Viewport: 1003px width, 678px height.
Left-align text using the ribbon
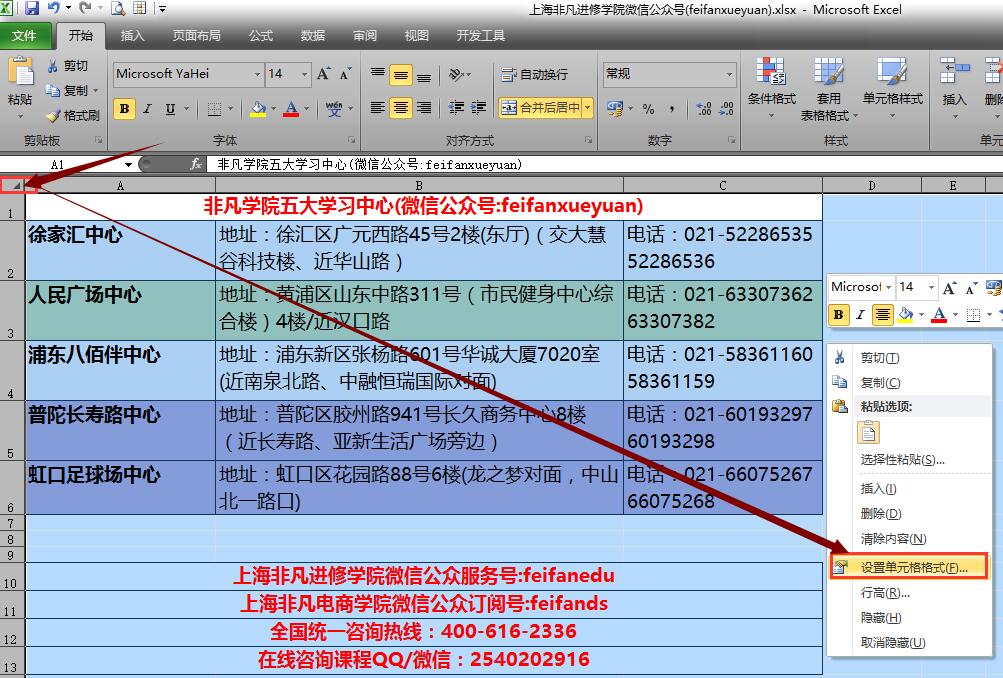pos(378,107)
